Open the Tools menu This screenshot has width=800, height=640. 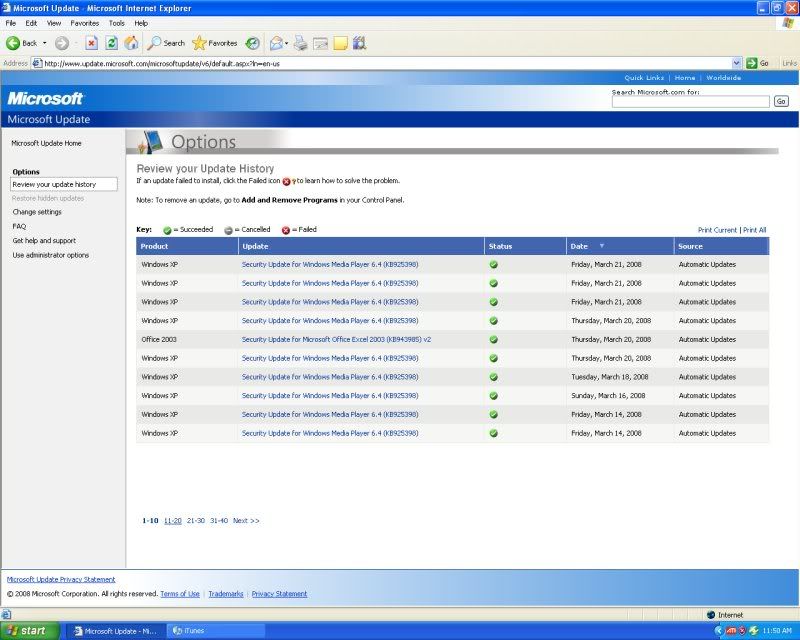pos(116,23)
